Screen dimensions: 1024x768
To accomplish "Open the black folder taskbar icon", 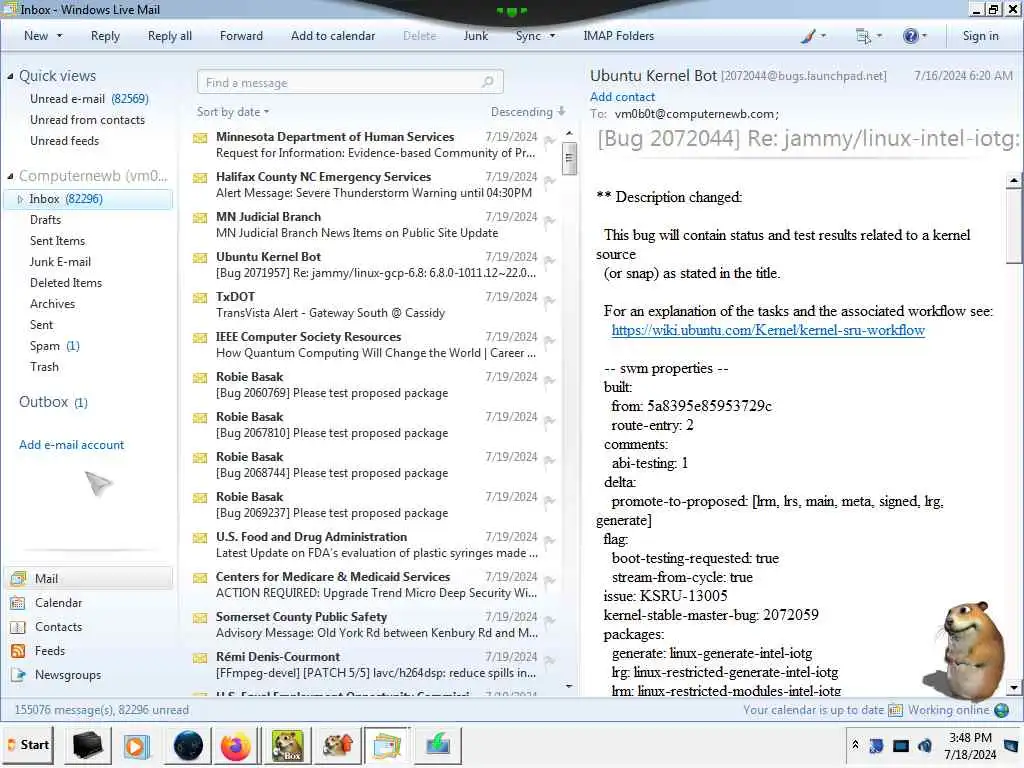I will click(x=87, y=746).
